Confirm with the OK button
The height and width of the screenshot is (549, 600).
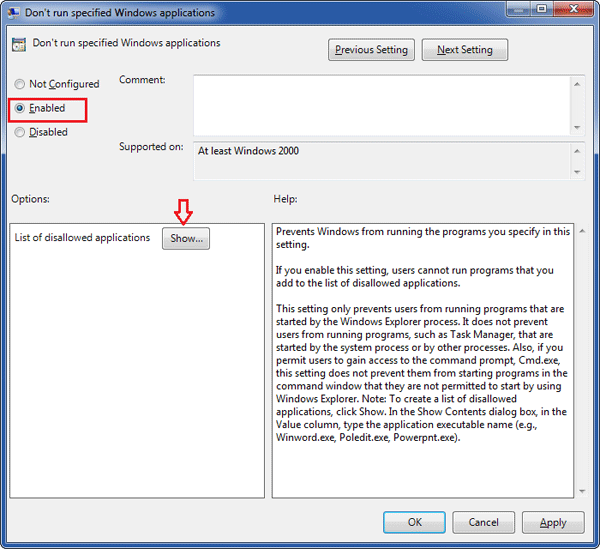[414, 522]
